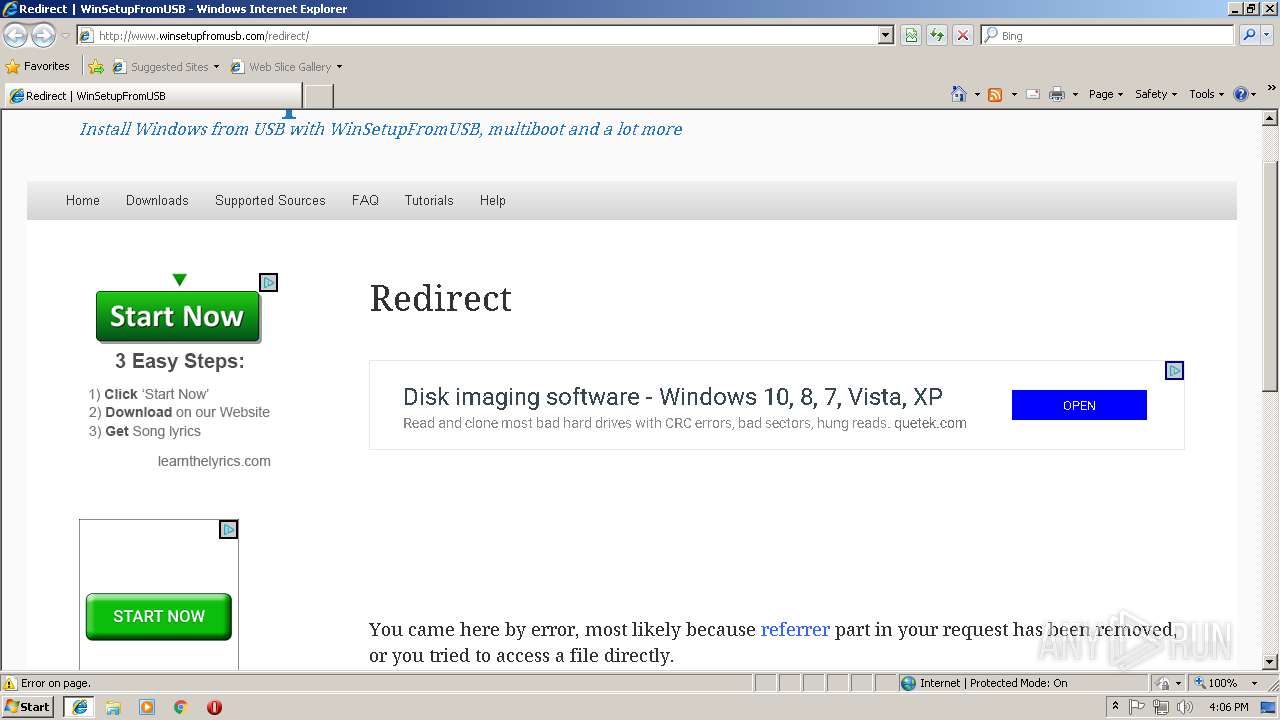Click the Help question mark icon
Image resolution: width=1280 pixels, height=720 pixels.
1241,94
